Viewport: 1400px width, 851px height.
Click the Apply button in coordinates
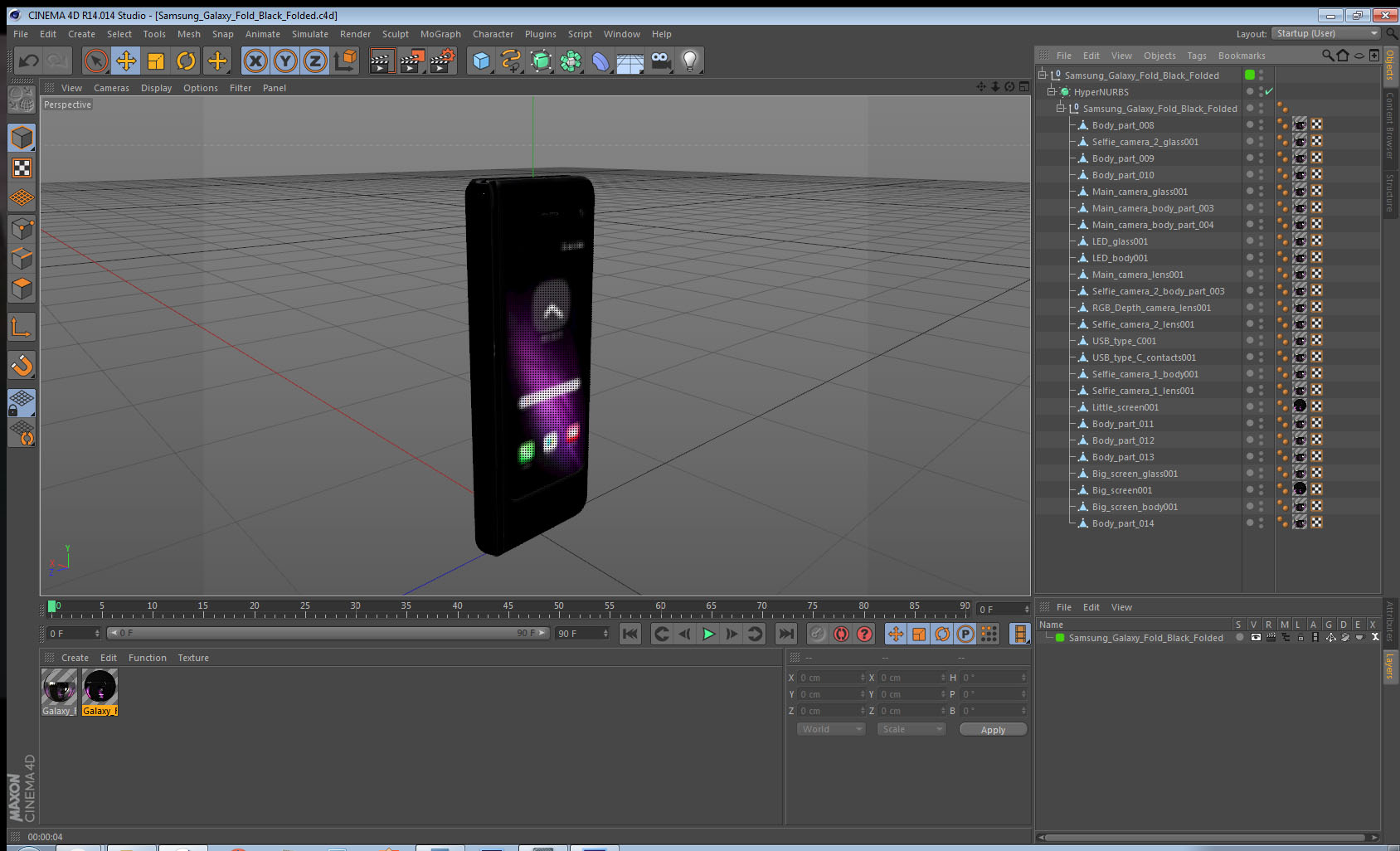point(993,730)
